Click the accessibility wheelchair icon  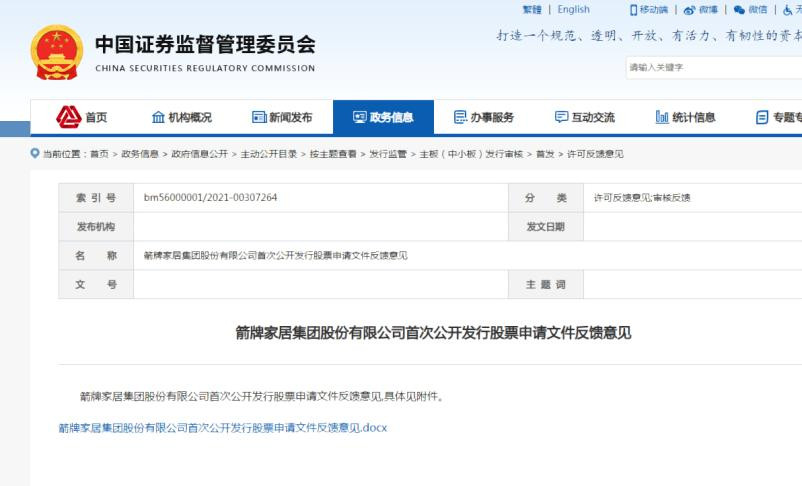[788, 10]
